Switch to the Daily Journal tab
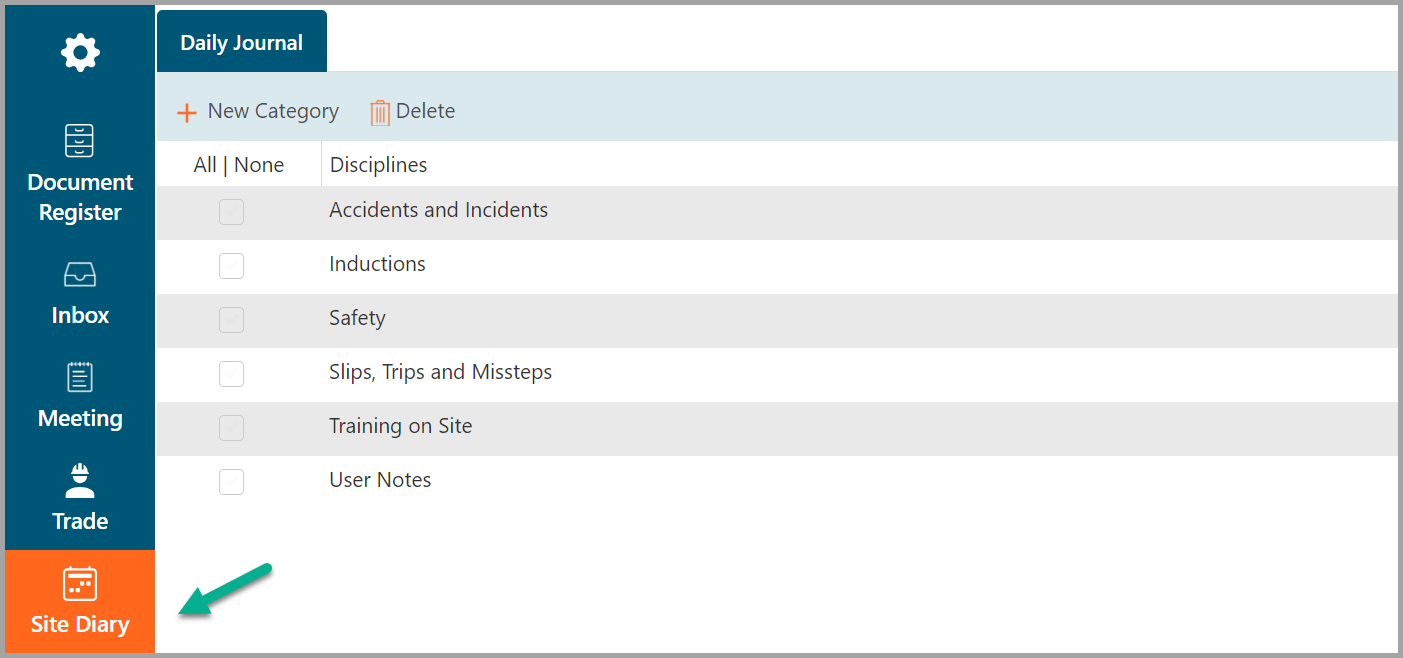Screen dimensions: 1403x658 click(242, 42)
